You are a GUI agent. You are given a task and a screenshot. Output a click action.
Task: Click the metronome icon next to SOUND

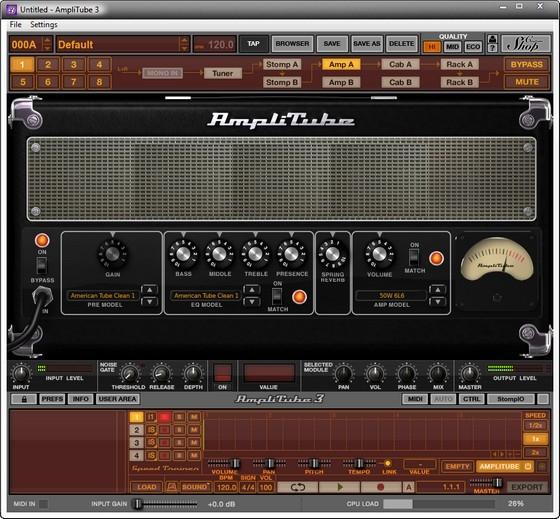tap(171, 487)
